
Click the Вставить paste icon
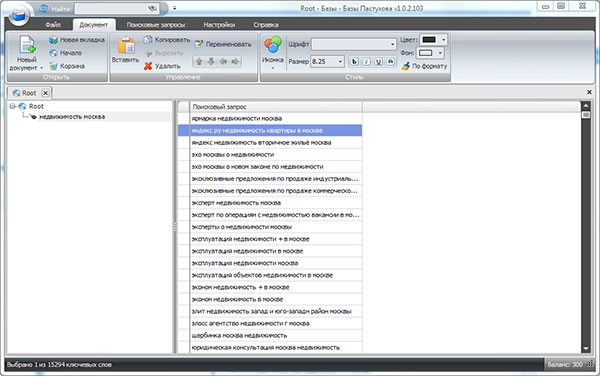126,45
